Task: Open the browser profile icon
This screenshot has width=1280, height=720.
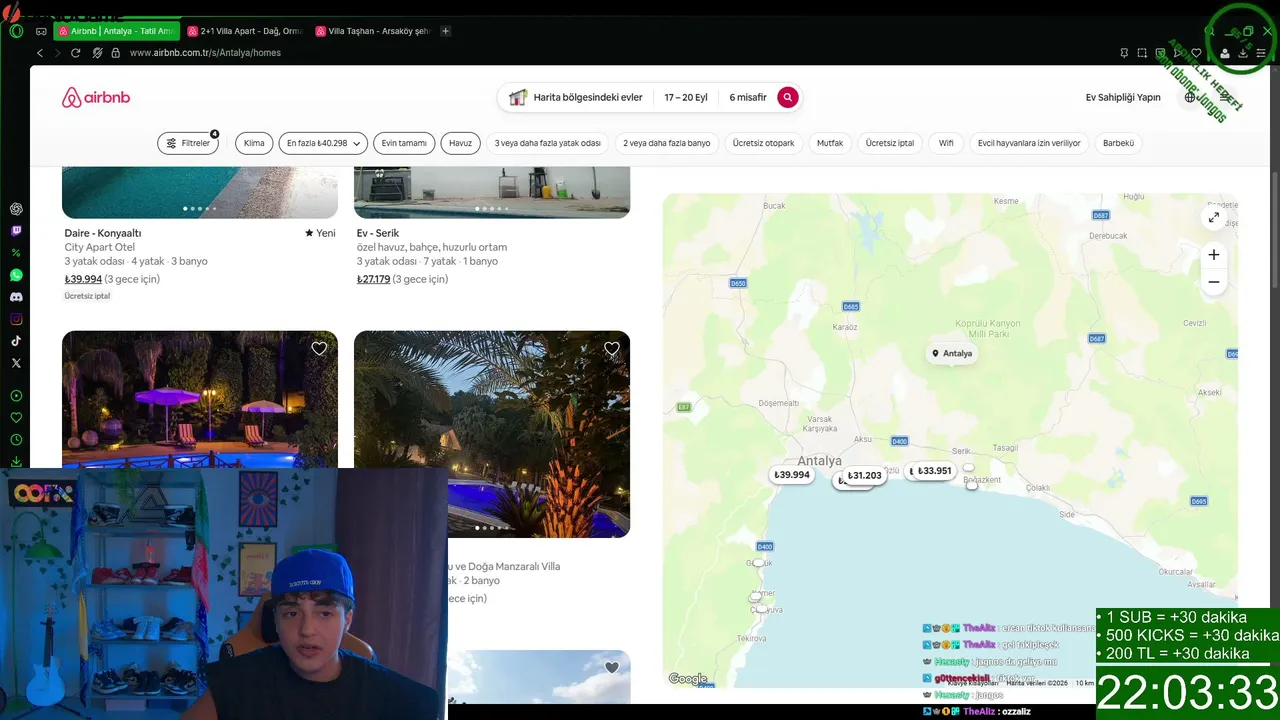Action: tap(1226, 53)
